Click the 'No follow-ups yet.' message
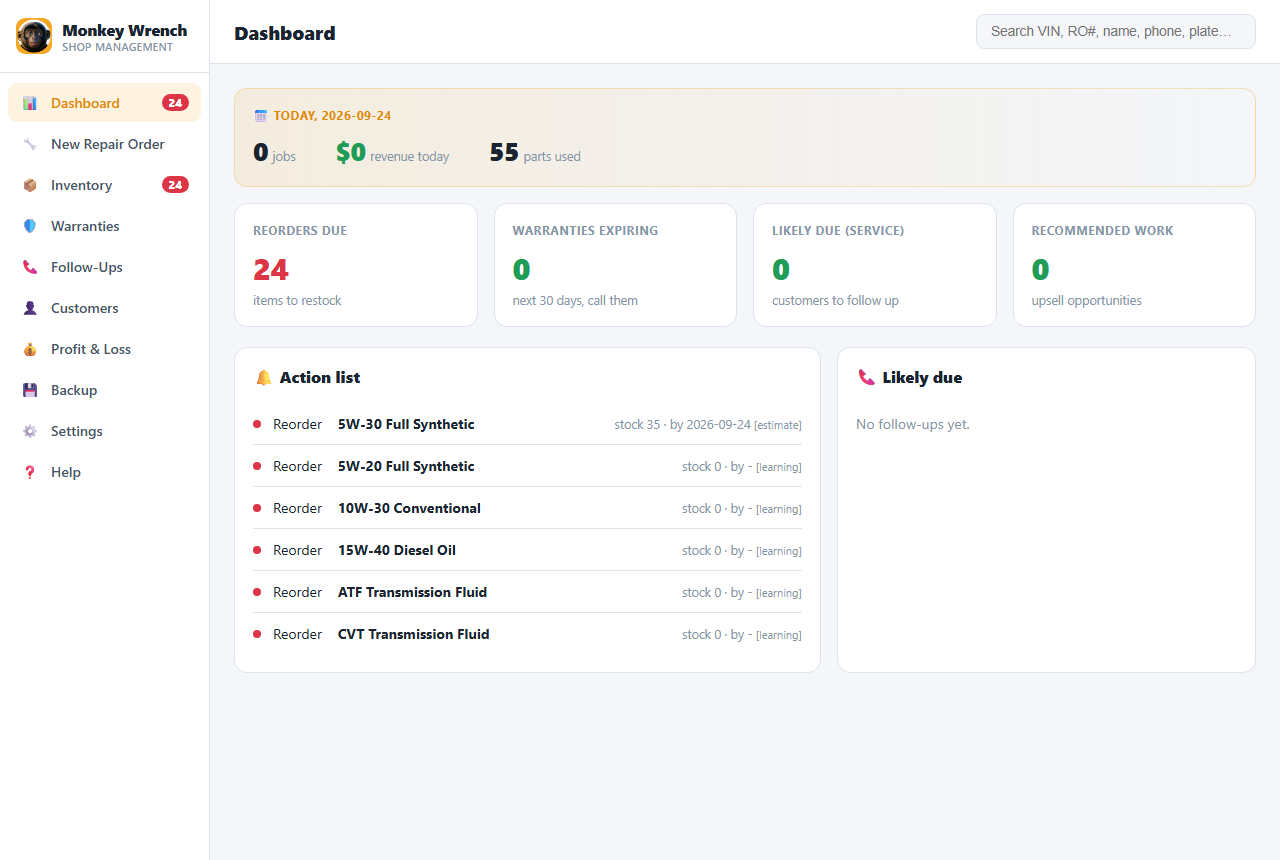1280x860 pixels. click(913, 424)
